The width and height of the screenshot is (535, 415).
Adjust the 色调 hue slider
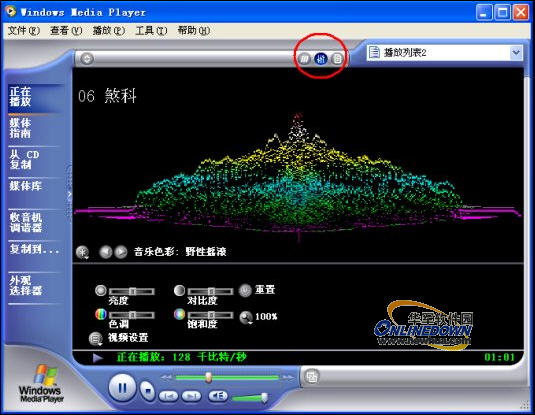[132, 315]
